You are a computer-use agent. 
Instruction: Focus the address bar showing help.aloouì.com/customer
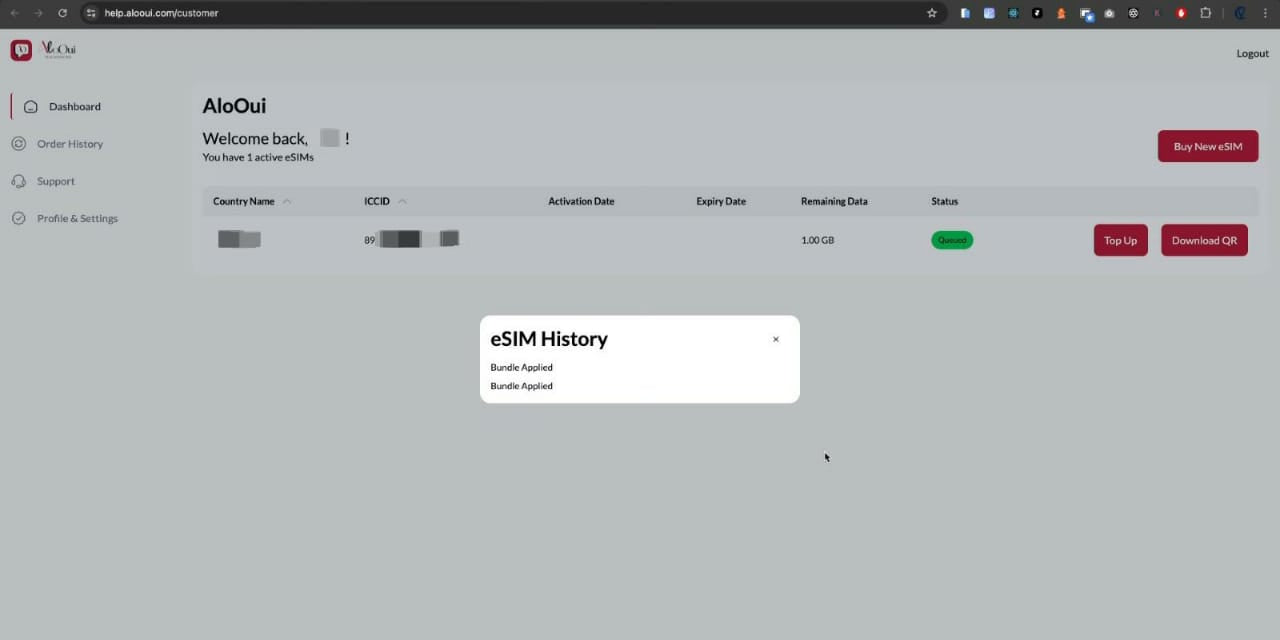pos(512,13)
